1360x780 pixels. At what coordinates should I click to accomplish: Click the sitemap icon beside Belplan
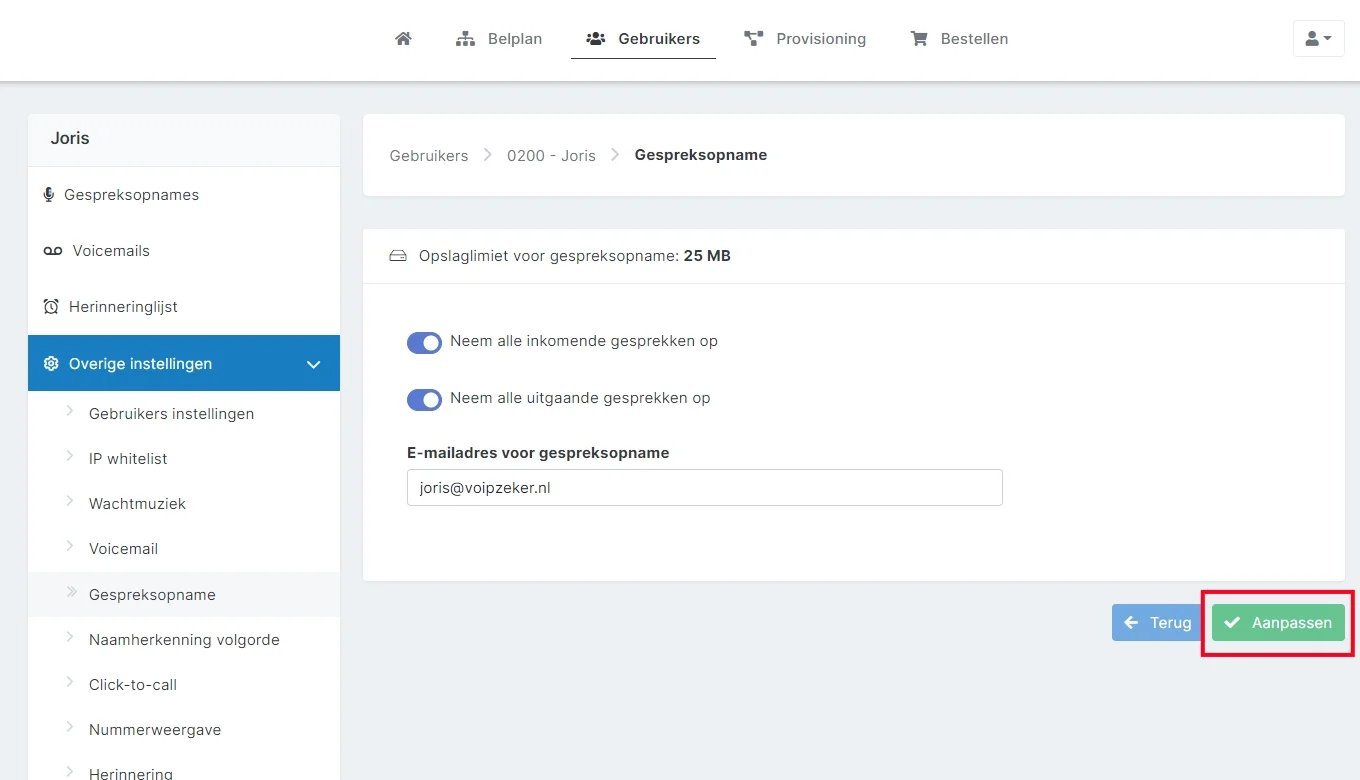465,39
